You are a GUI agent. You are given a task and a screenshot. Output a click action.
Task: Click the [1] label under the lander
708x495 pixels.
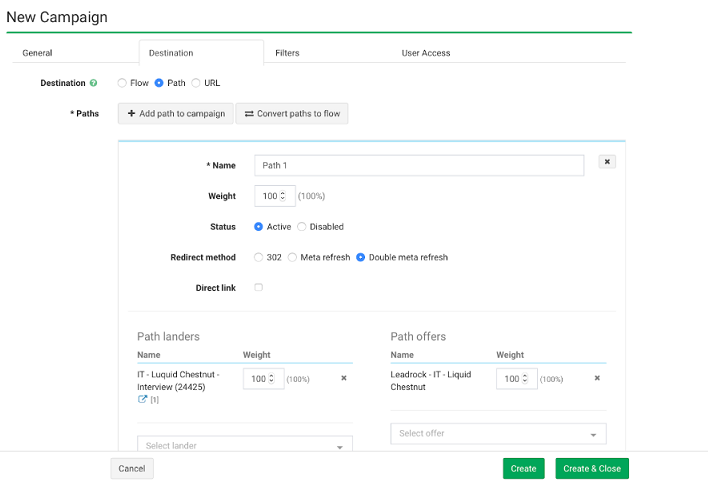154,400
